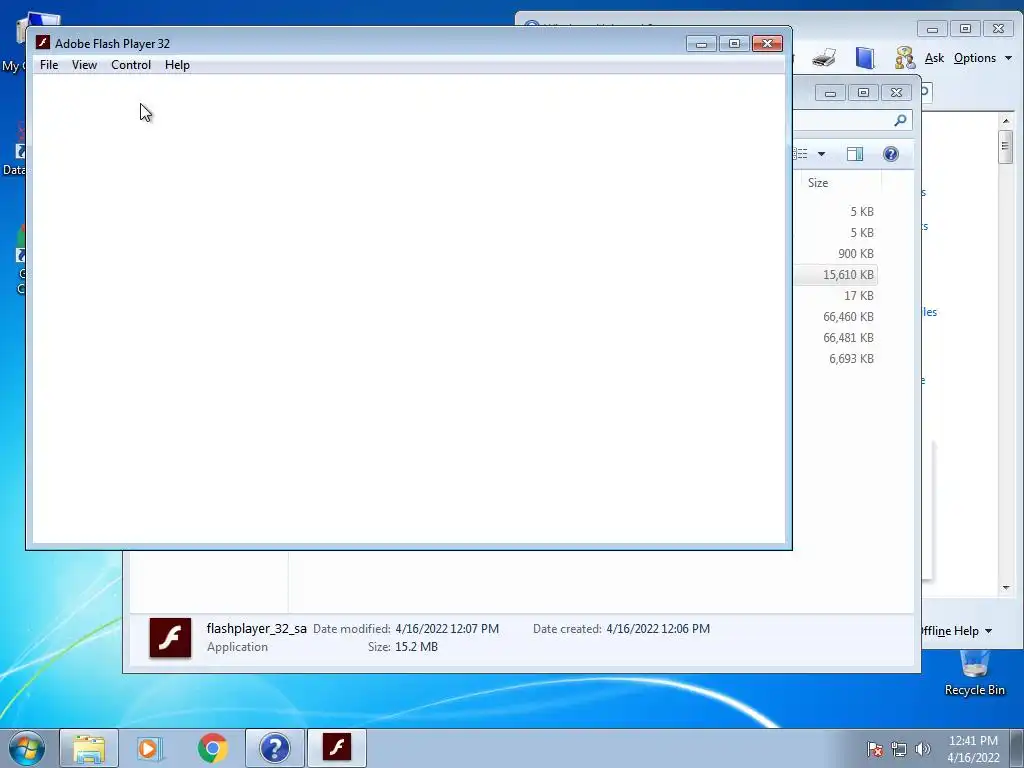Open the Recycle Bin desktop icon
The image size is (1024, 768).
(x=974, y=673)
